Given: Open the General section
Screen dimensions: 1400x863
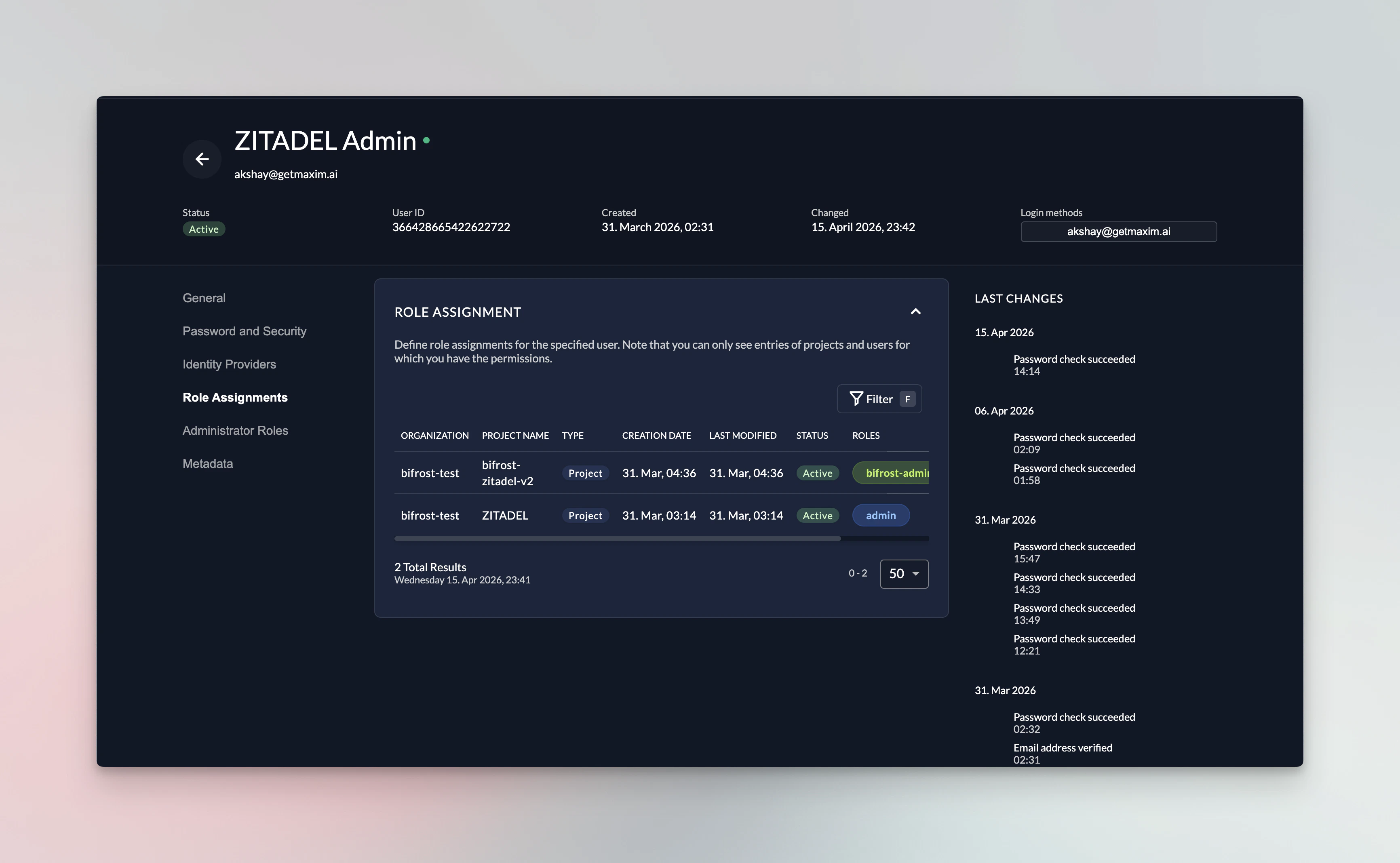Looking at the screenshot, I should coord(204,298).
